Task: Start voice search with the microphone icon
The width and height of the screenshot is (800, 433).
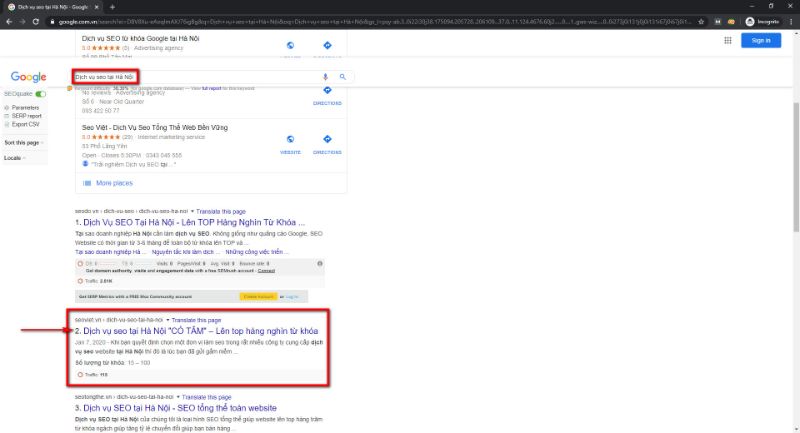Action: coord(325,77)
